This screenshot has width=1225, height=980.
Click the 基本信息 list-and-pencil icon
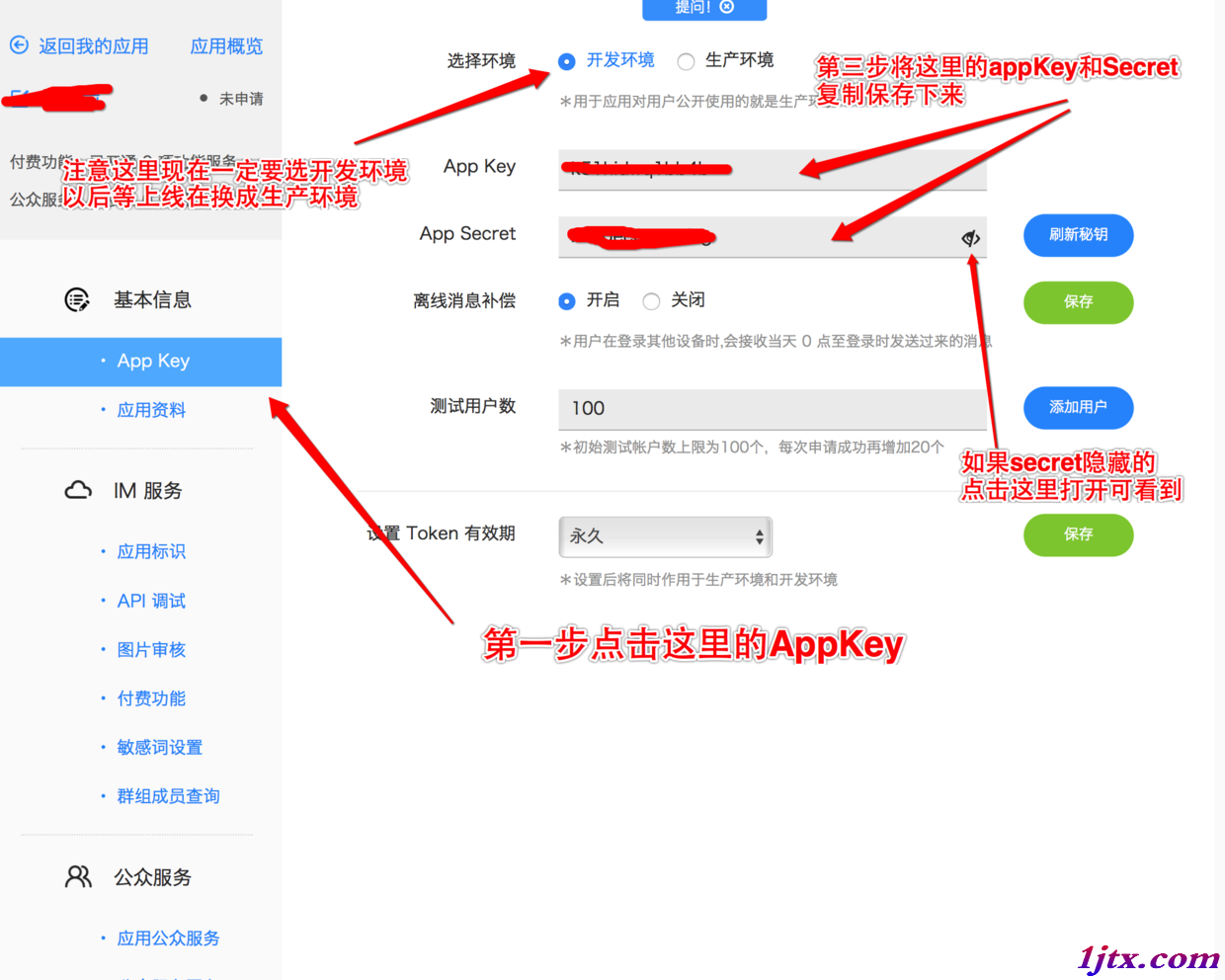click(x=78, y=300)
